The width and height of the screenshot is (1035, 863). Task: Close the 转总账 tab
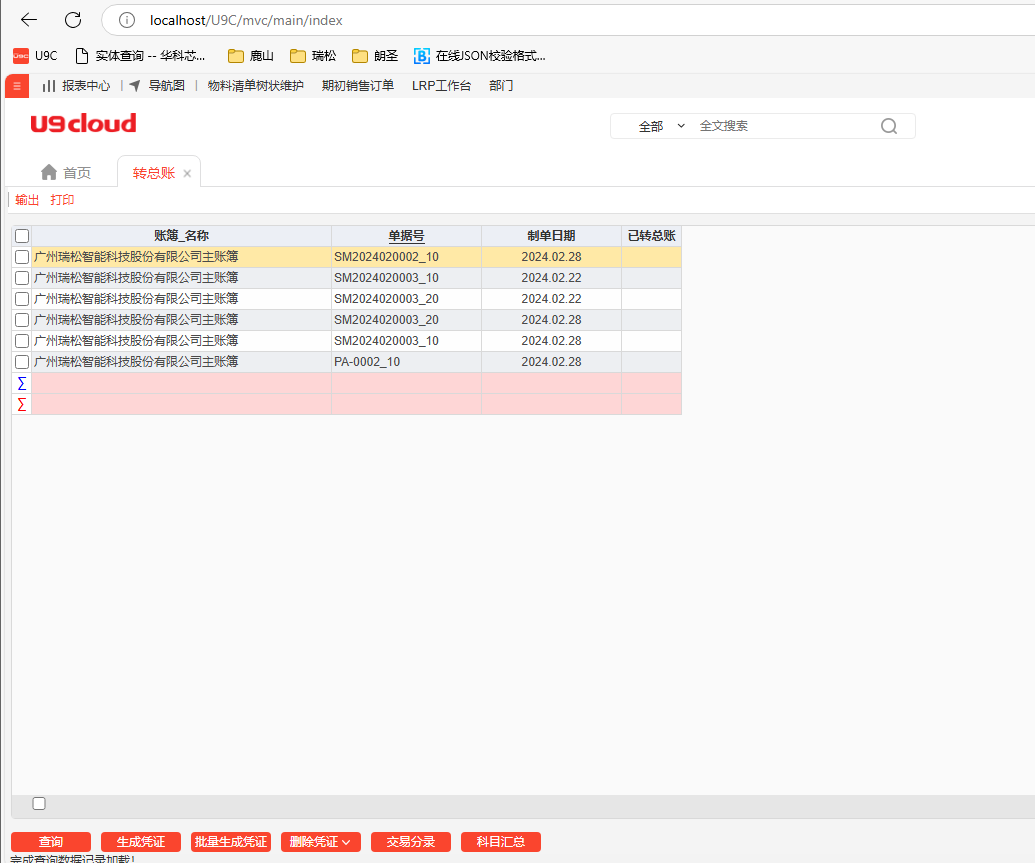tap(187, 174)
